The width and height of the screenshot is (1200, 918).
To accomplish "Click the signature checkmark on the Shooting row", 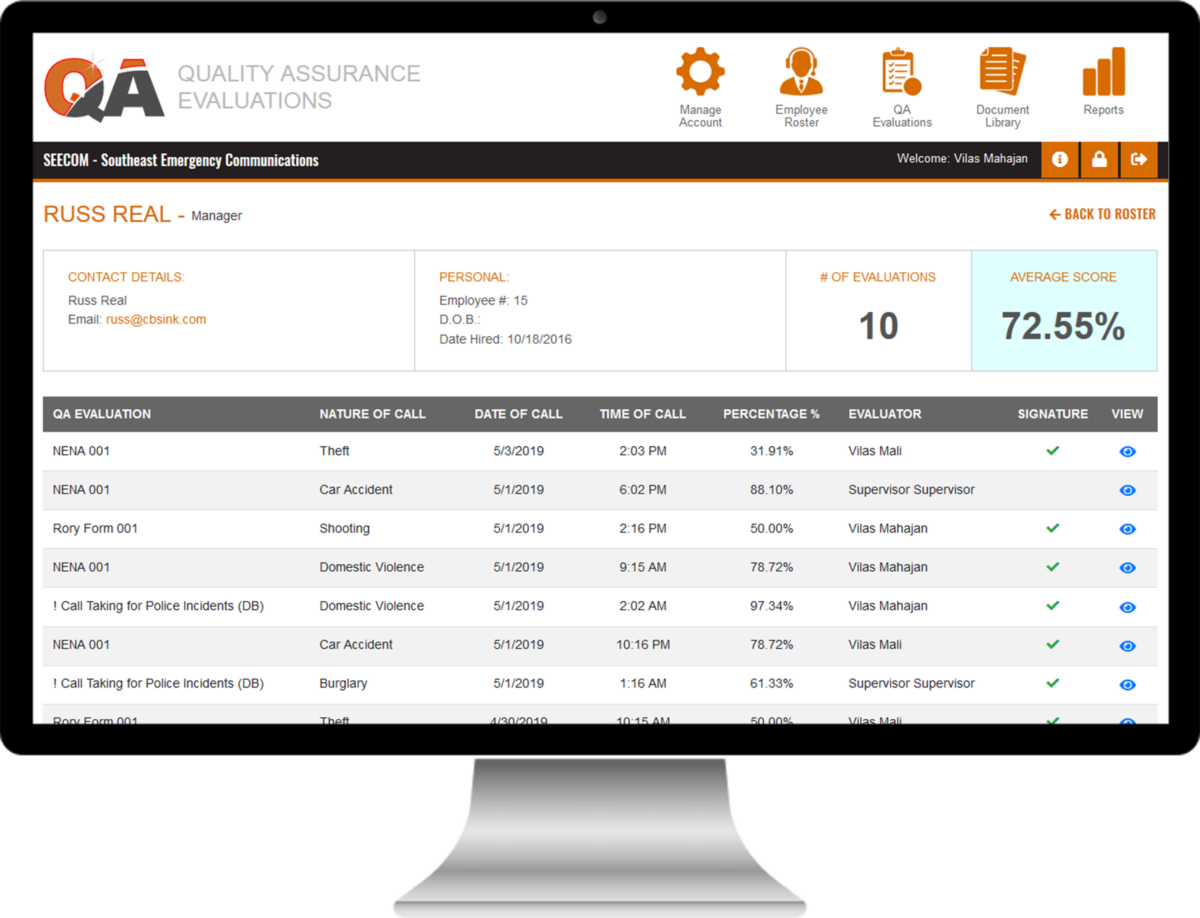I will tap(1052, 529).
